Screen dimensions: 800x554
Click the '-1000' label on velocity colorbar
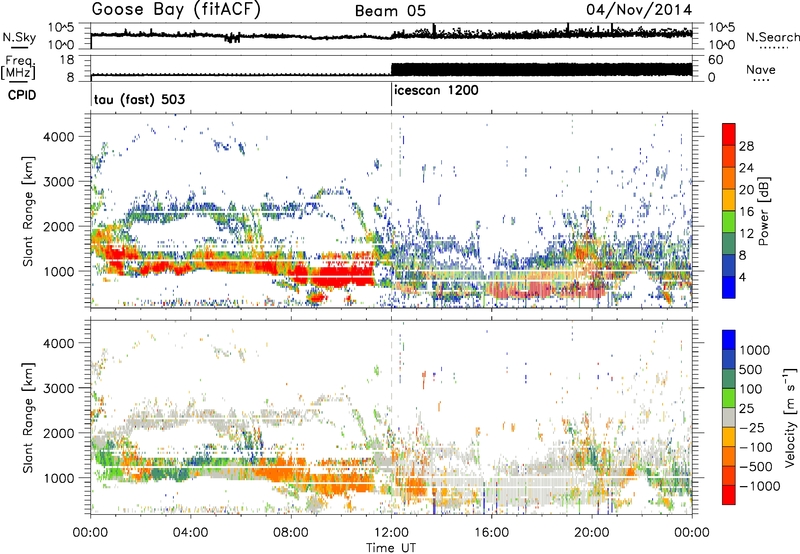tap(760, 486)
